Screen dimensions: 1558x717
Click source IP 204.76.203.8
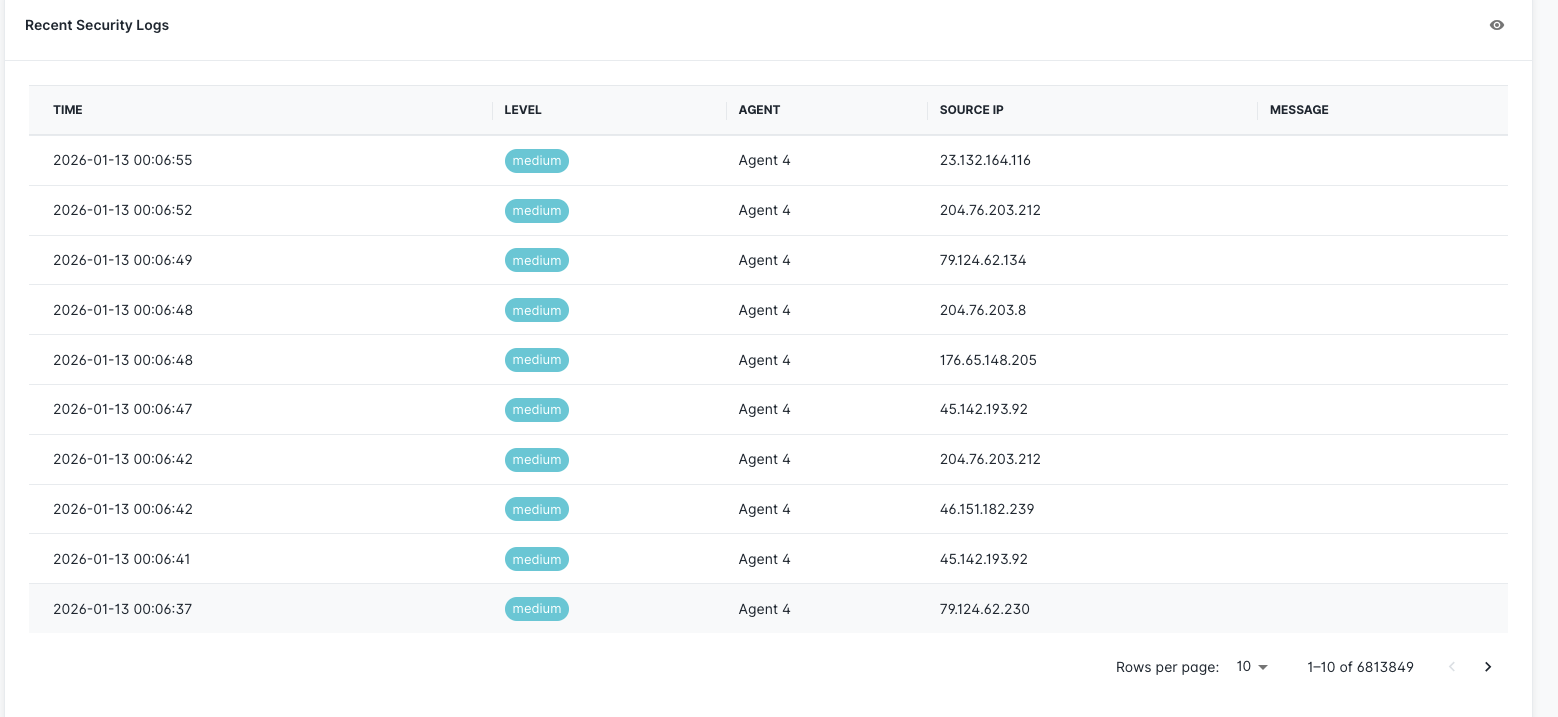point(982,310)
